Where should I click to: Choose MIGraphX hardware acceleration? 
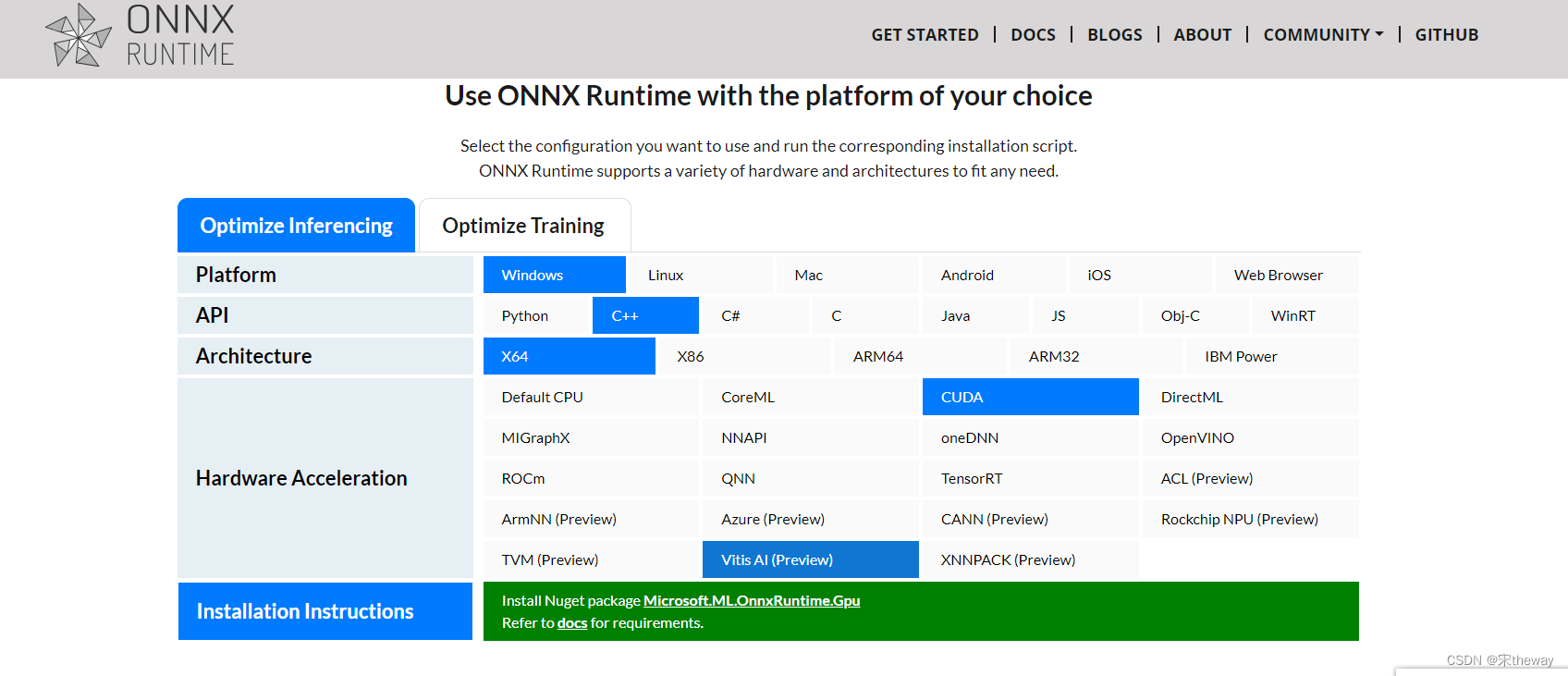(591, 437)
